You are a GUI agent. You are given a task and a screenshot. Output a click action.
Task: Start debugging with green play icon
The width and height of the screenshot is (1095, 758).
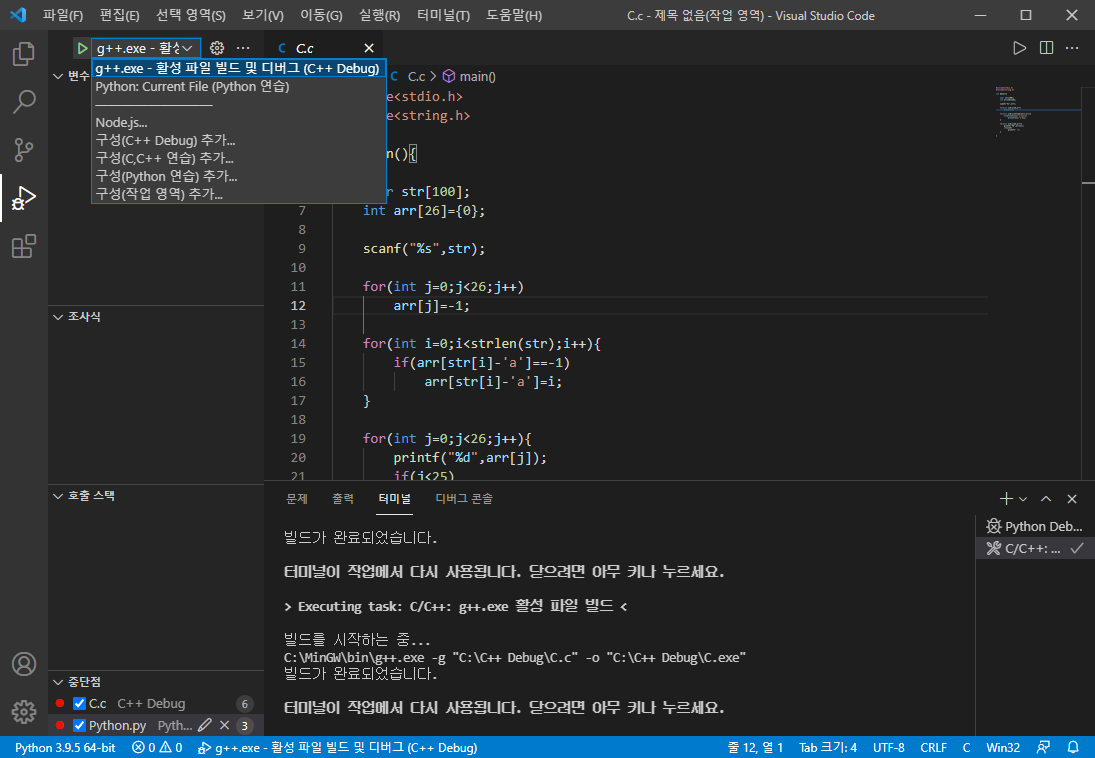82,48
